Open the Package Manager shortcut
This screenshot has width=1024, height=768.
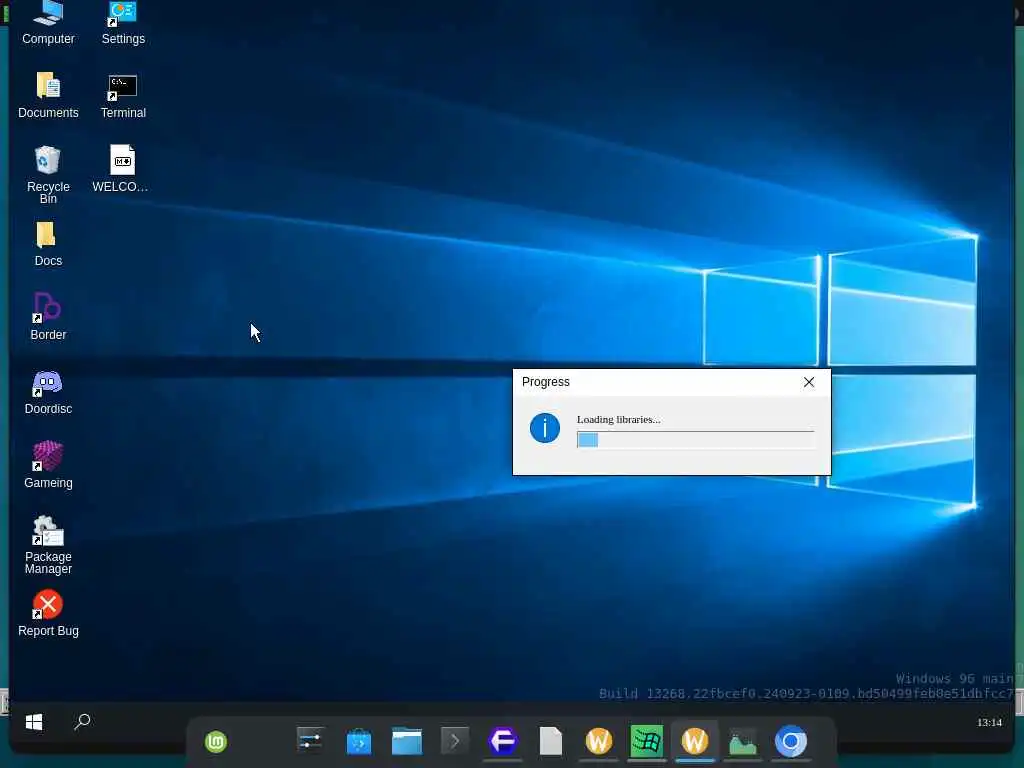click(48, 545)
